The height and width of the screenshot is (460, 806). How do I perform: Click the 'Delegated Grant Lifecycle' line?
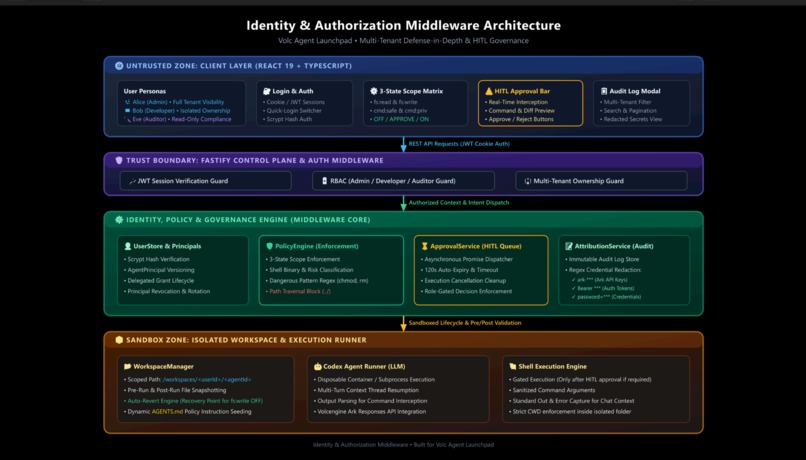(159, 281)
